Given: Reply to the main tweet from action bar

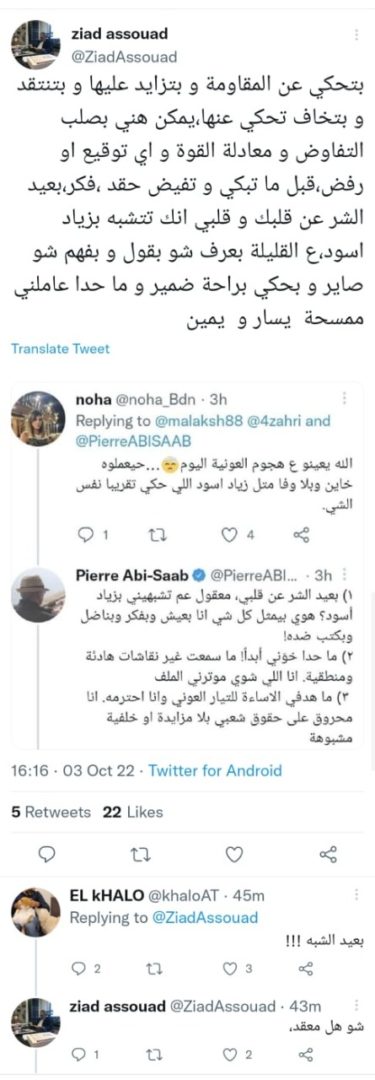Looking at the screenshot, I should coord(46,854).
